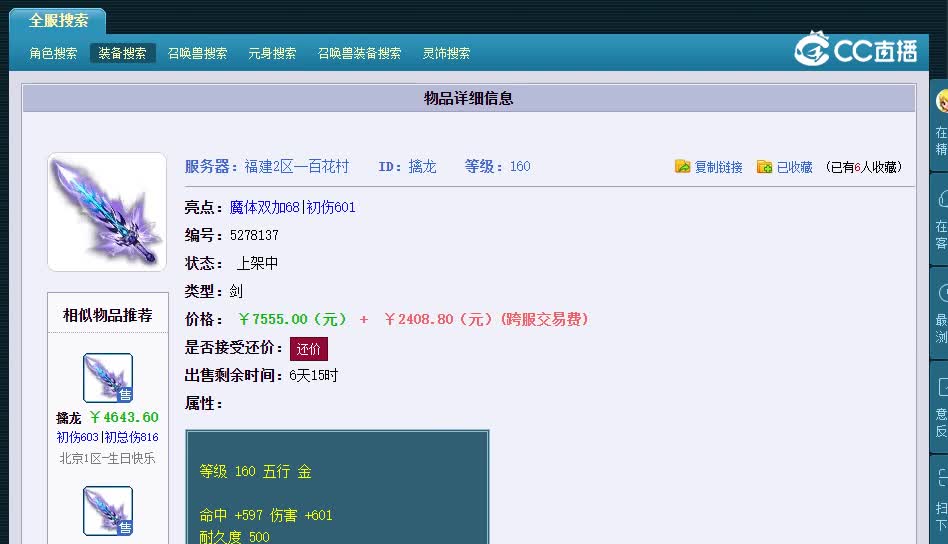Click the status value 上架中
This screenshot has height=544, width=948.
point(257,264)
